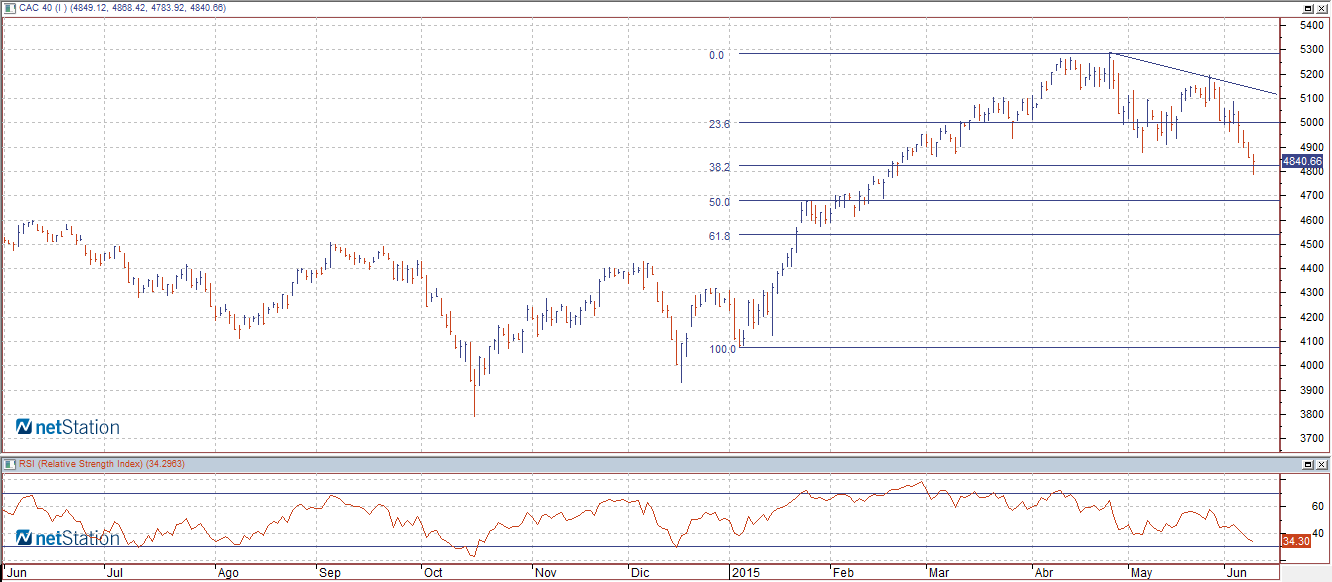1332x582 pixels.
Task: Click the 100.0 Fibonacci base label
Action: pos(723,349)
